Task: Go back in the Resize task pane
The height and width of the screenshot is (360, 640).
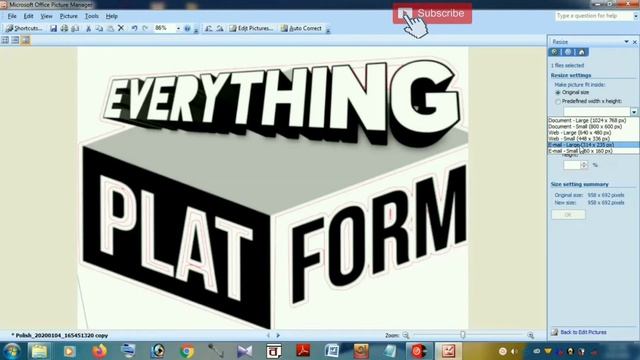Action: (x=554, y=52)
